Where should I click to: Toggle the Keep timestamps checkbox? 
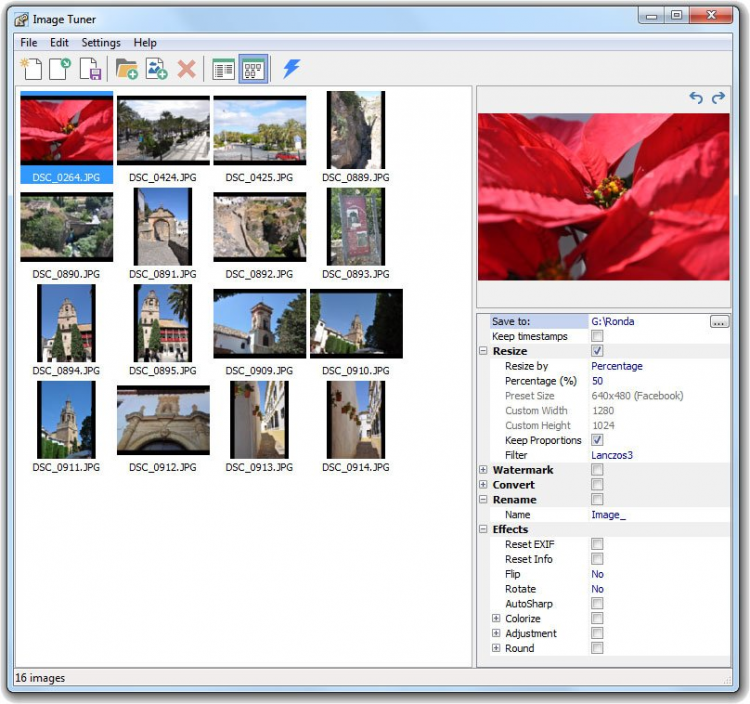(597, 336)
